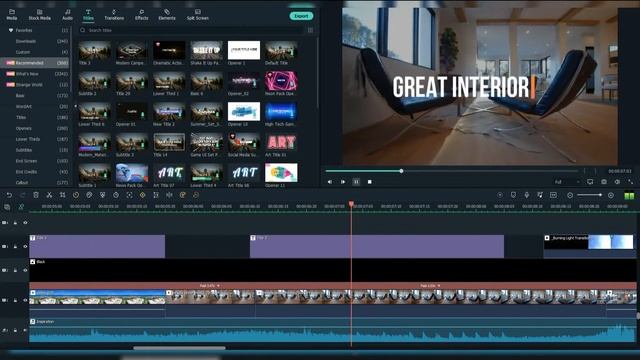Hide the Title 1 track with eye icon
The image size is (640, 360).
[x=25, y=247]
